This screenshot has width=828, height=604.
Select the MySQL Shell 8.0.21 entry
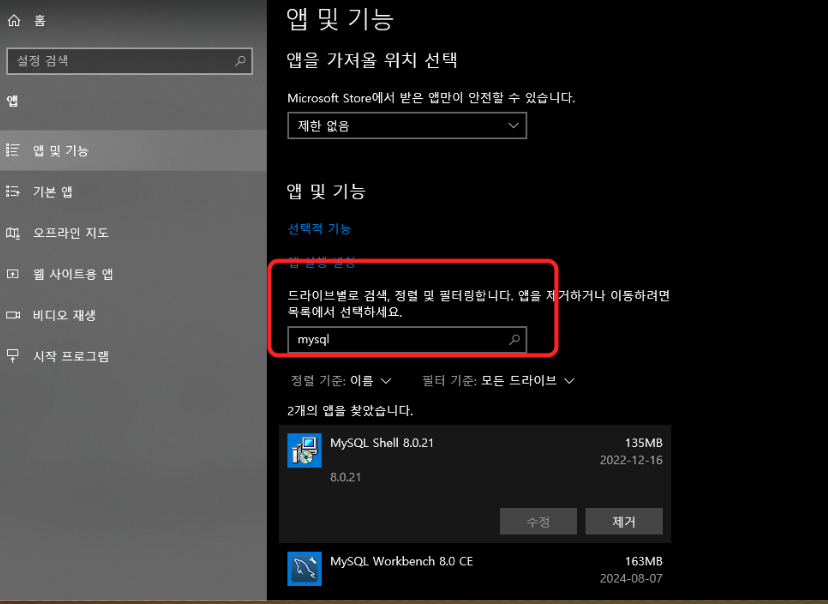pyautogui.click(x=475, y=484)
